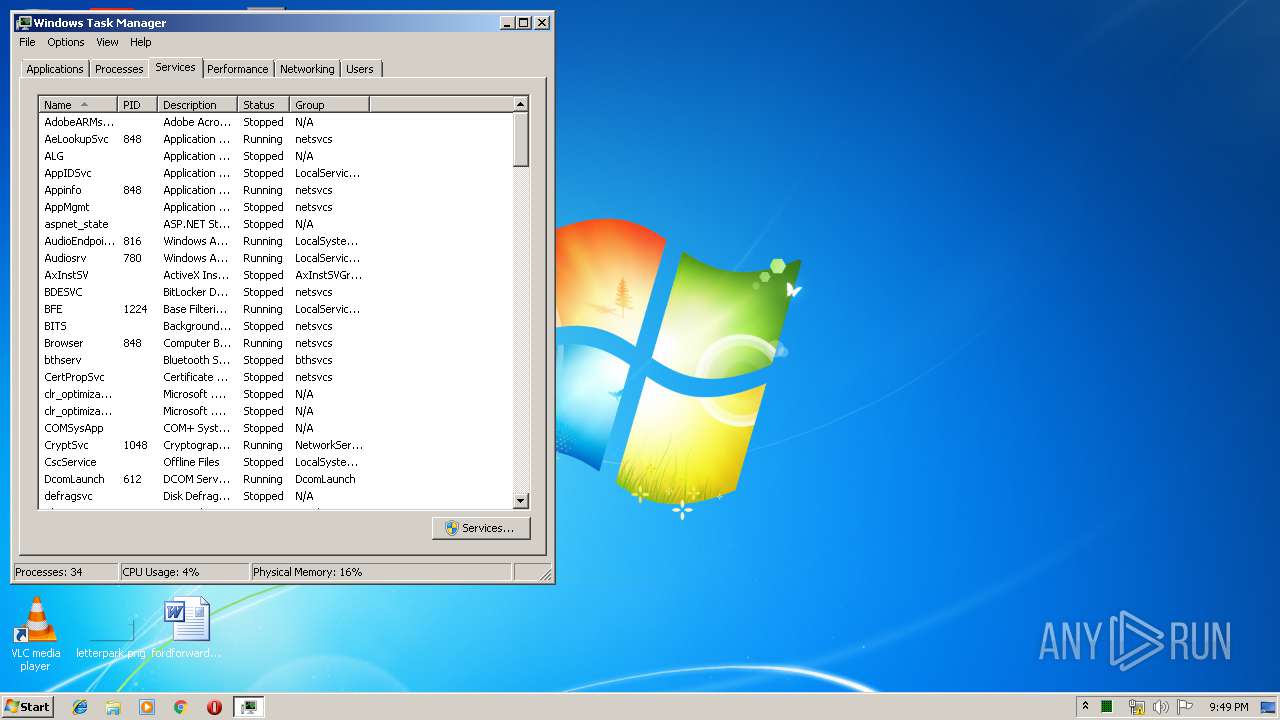Select the DcomLaunch service row
Screen dimensions: 1280x720
click(275, 479)
